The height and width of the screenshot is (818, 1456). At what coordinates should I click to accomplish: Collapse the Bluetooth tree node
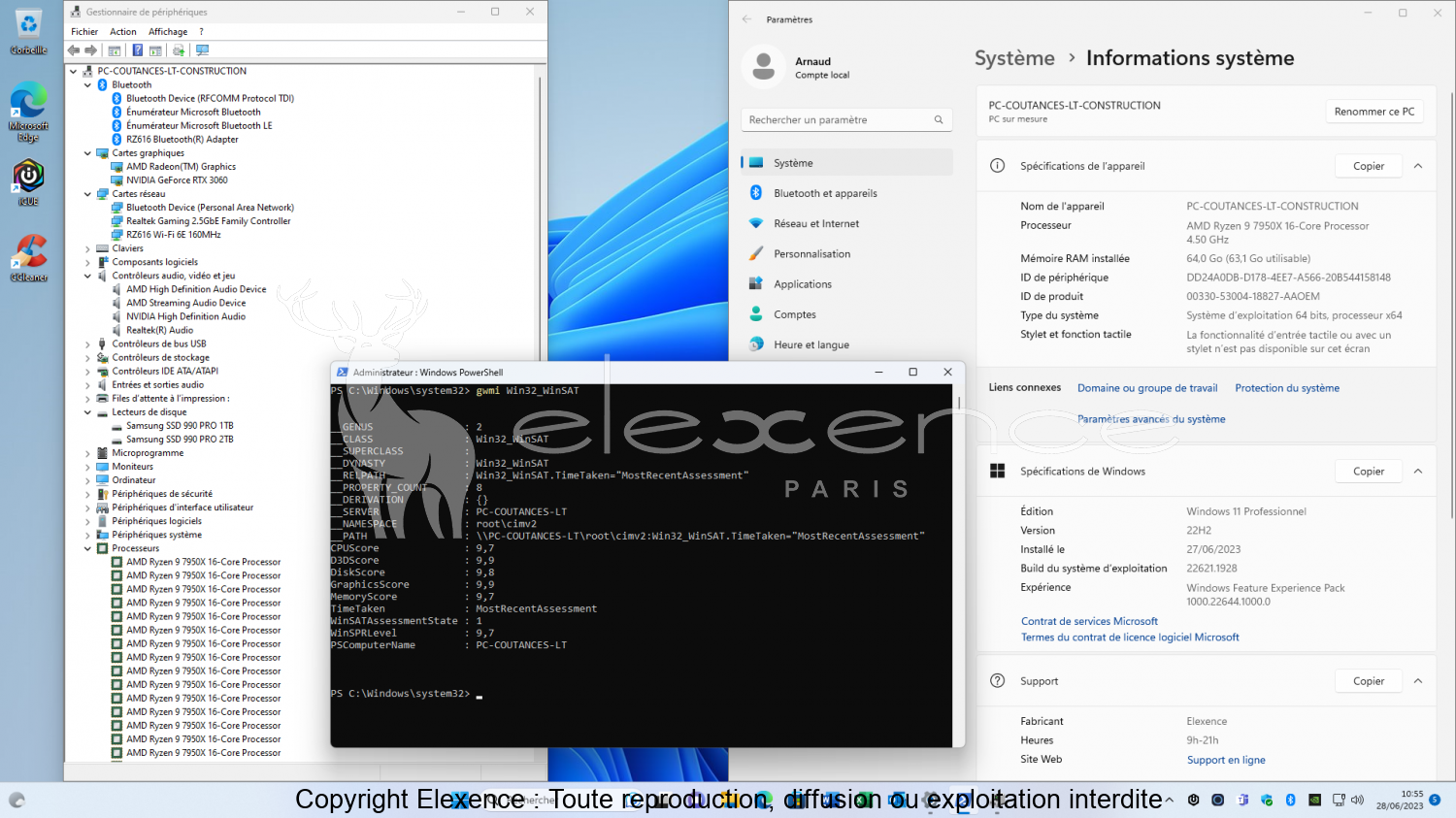(87, 85)
